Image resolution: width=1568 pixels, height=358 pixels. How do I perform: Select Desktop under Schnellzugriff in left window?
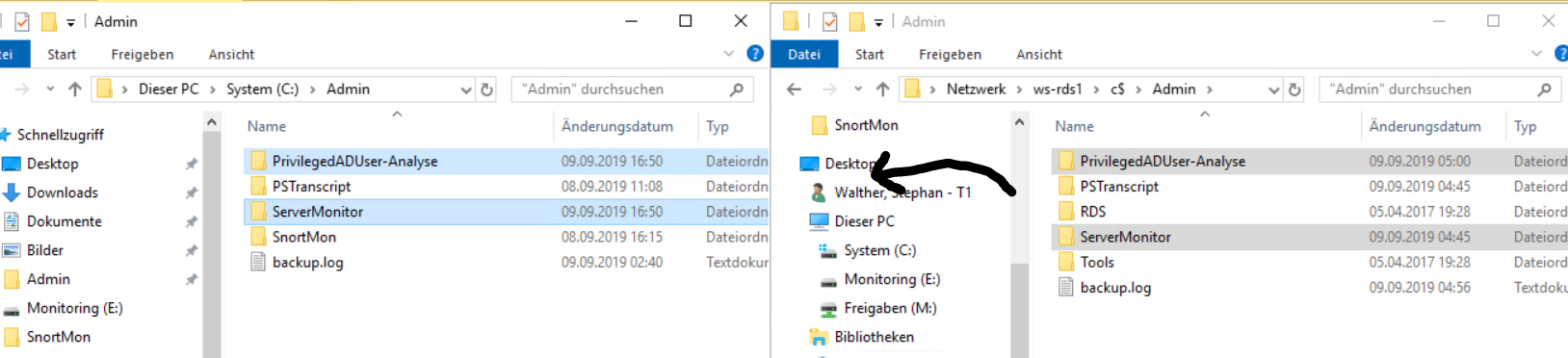[52, 164]
